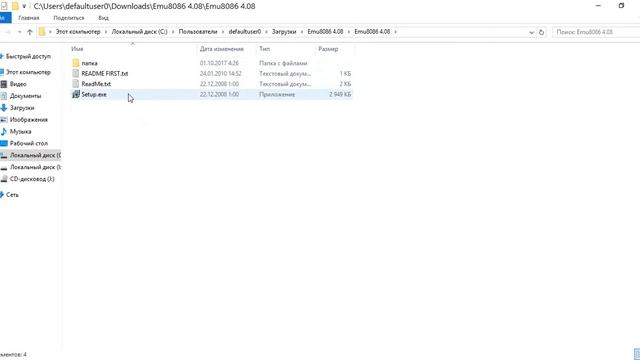This screenshot has height=360, width=640.
Task: Switch view mode icon in status bar
Action: point(637,354)
